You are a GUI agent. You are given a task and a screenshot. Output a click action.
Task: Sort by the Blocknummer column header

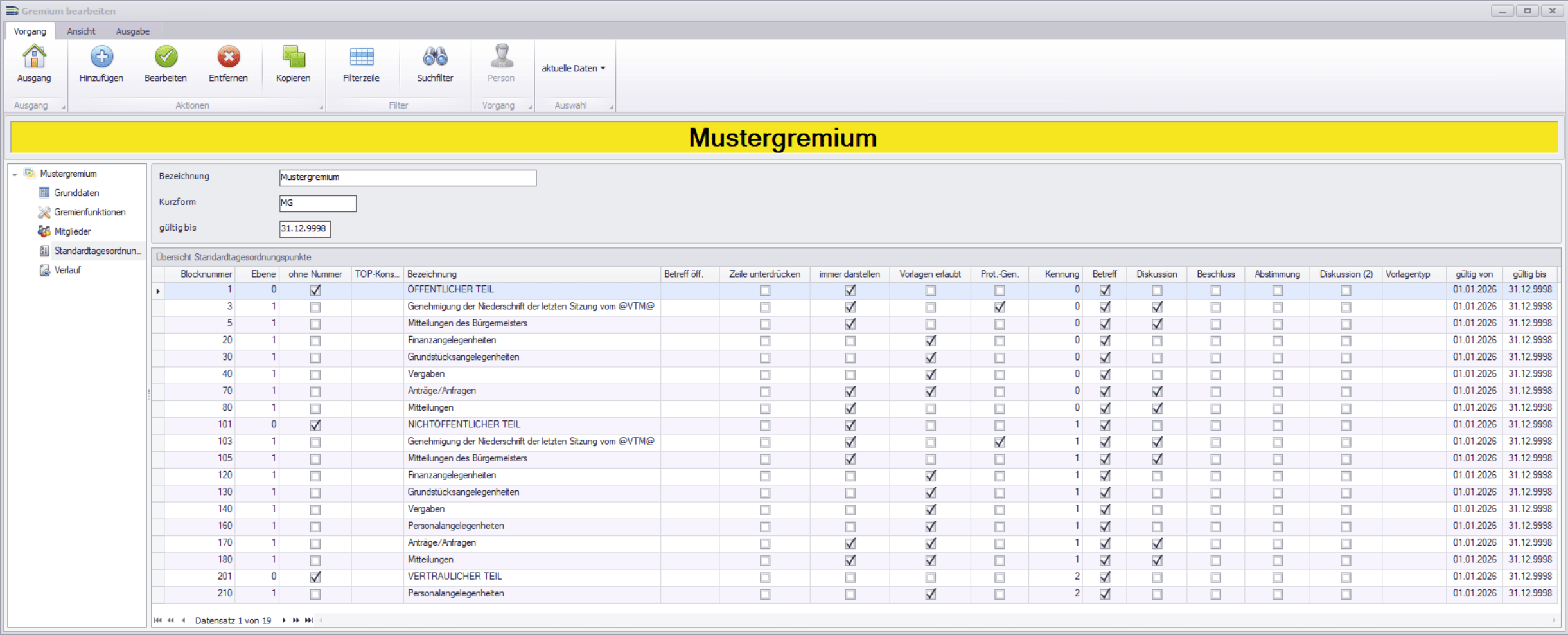point(206,274)
